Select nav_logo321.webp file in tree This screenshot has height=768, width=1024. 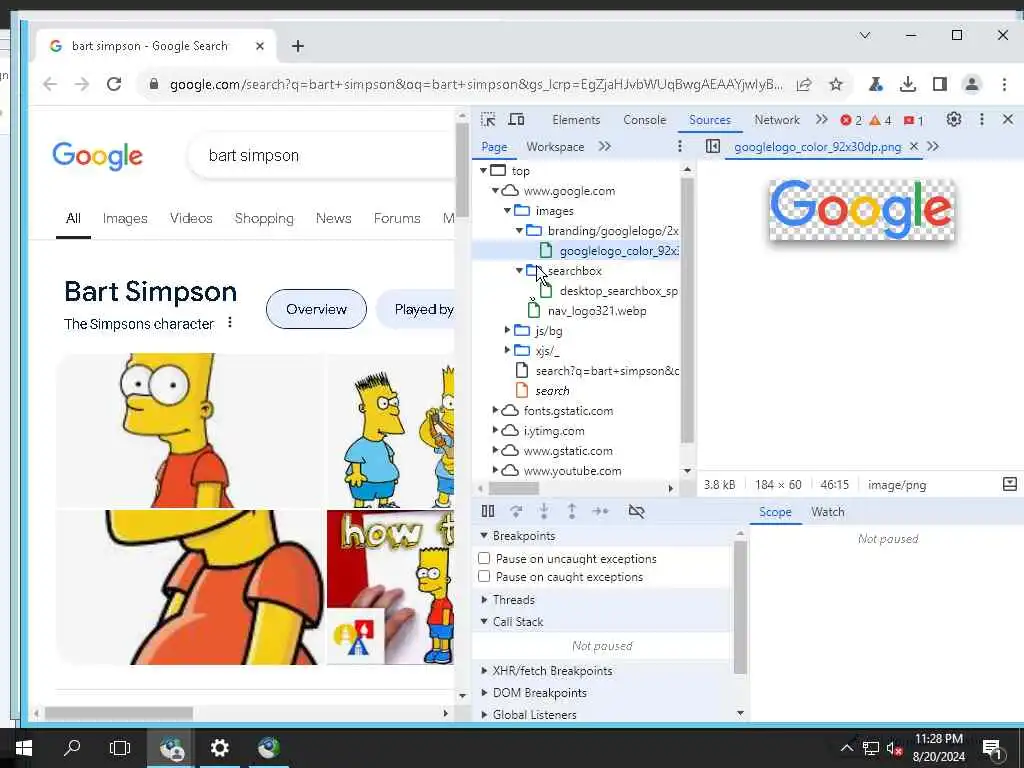coord(596,310)
